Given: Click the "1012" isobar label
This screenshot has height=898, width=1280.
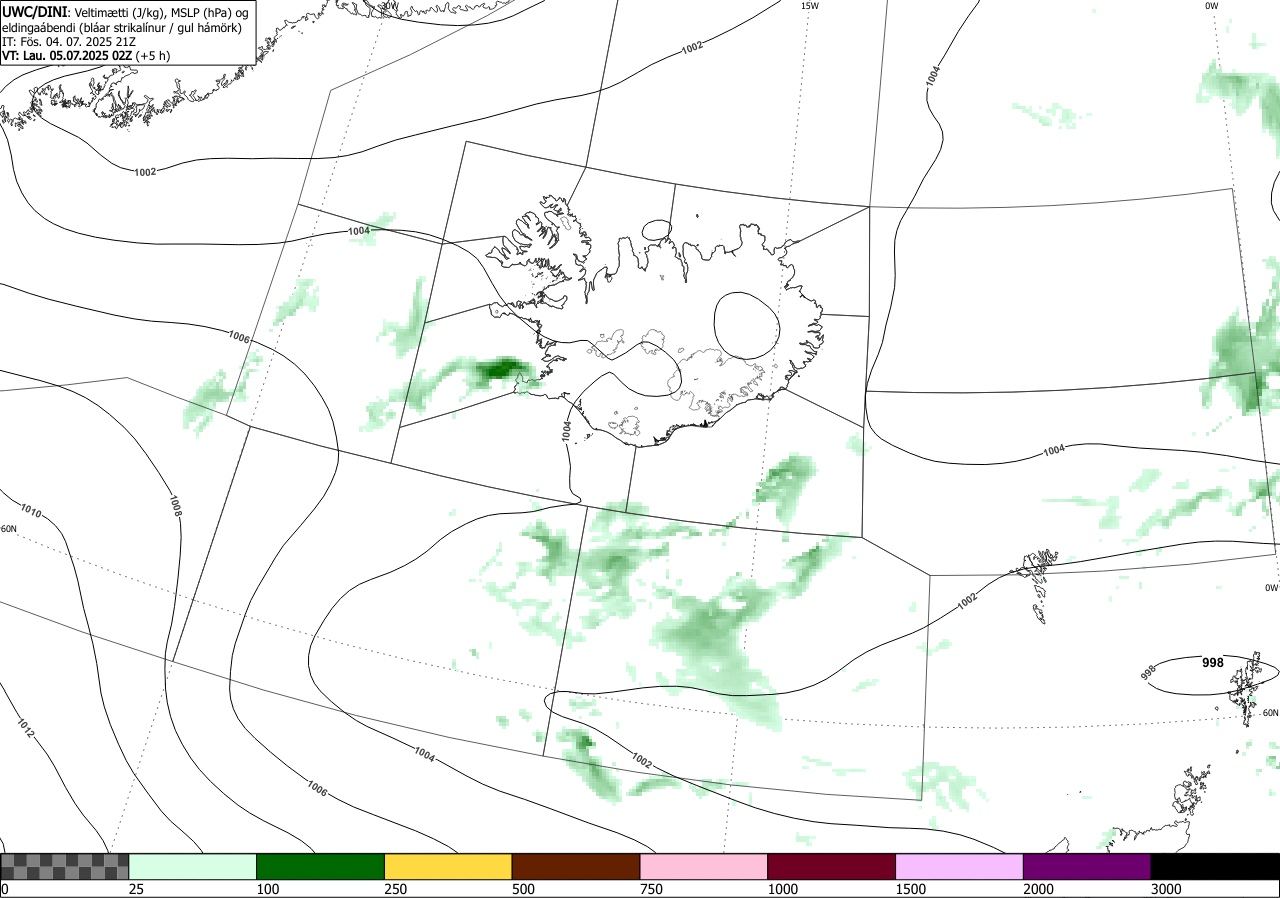Looking at the screenshot, I should 25,728.
